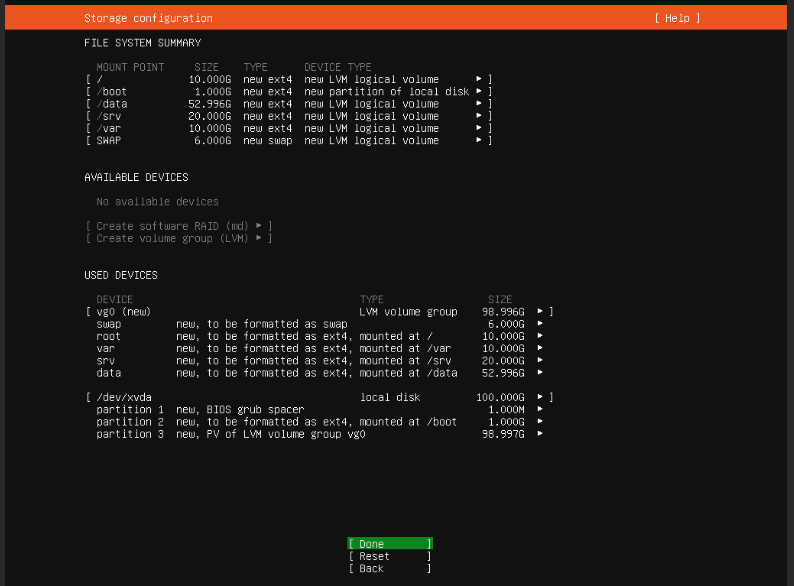Open the /boot partition summary row
The height and width of the screenshot is (586, 794).
[x=288, y=91]
